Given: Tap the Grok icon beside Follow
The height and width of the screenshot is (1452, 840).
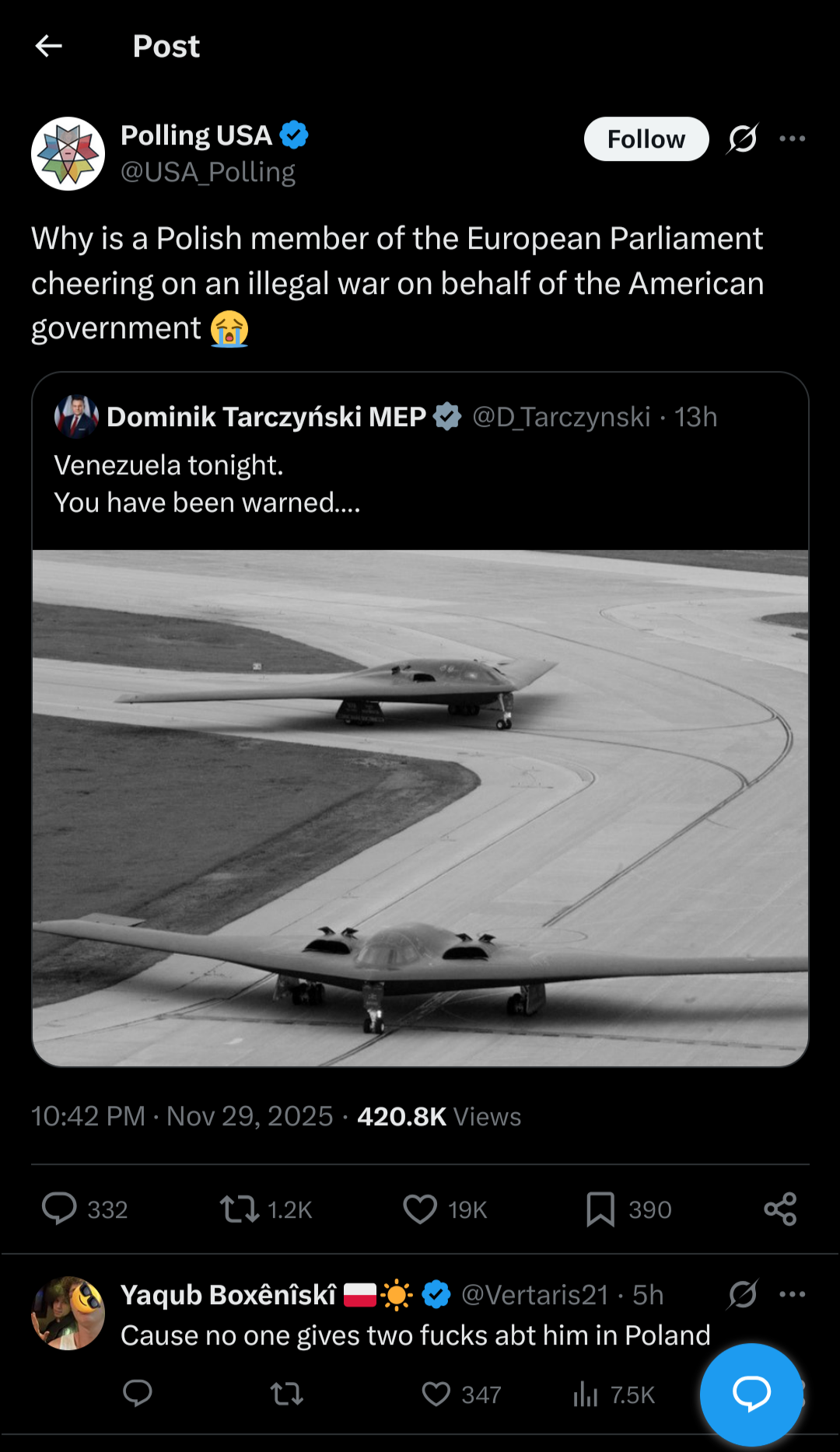Looking at the screenshot, I should 743,139.
